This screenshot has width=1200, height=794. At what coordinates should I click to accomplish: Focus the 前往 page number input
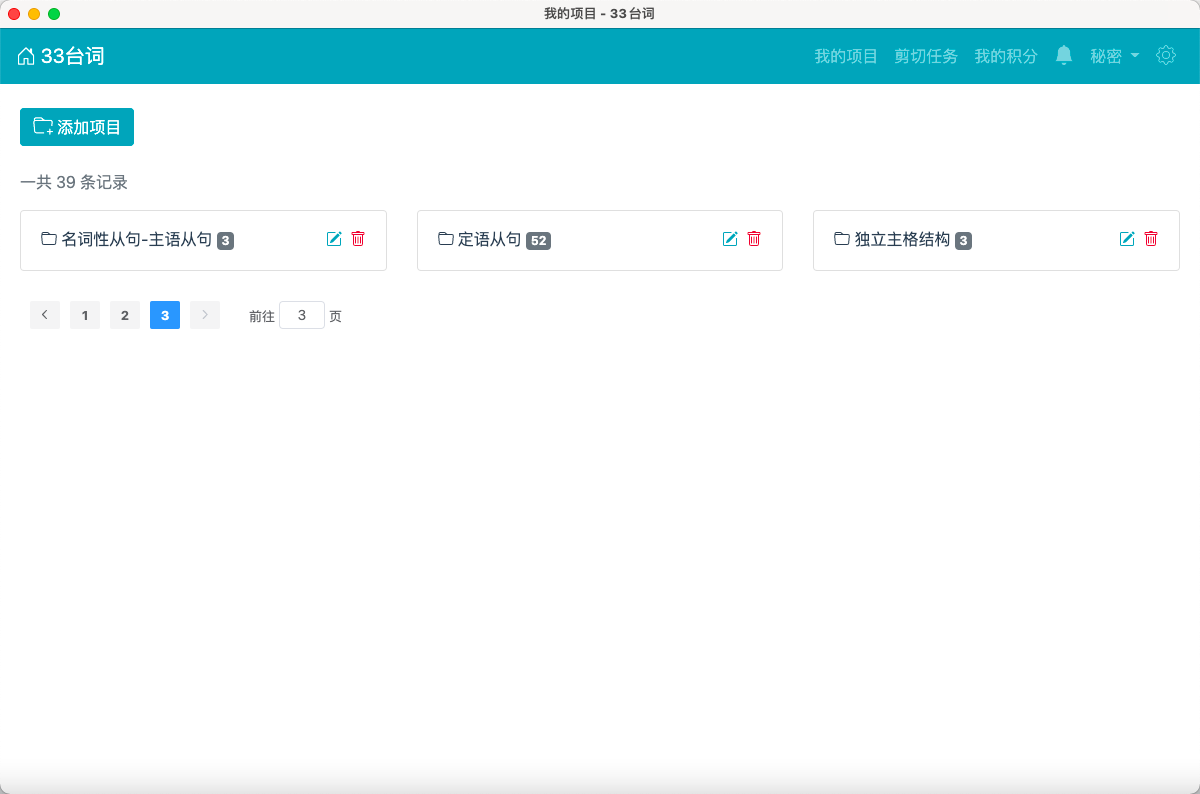[302, 315]
